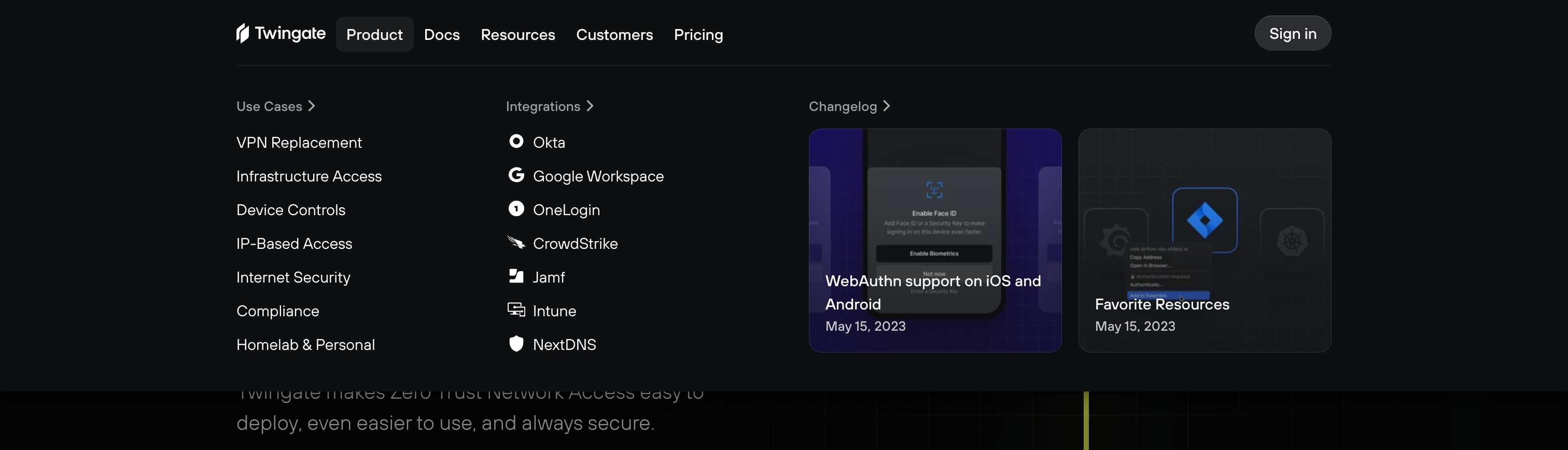Open the VPN Replacement use case

[x=299, y=143]
